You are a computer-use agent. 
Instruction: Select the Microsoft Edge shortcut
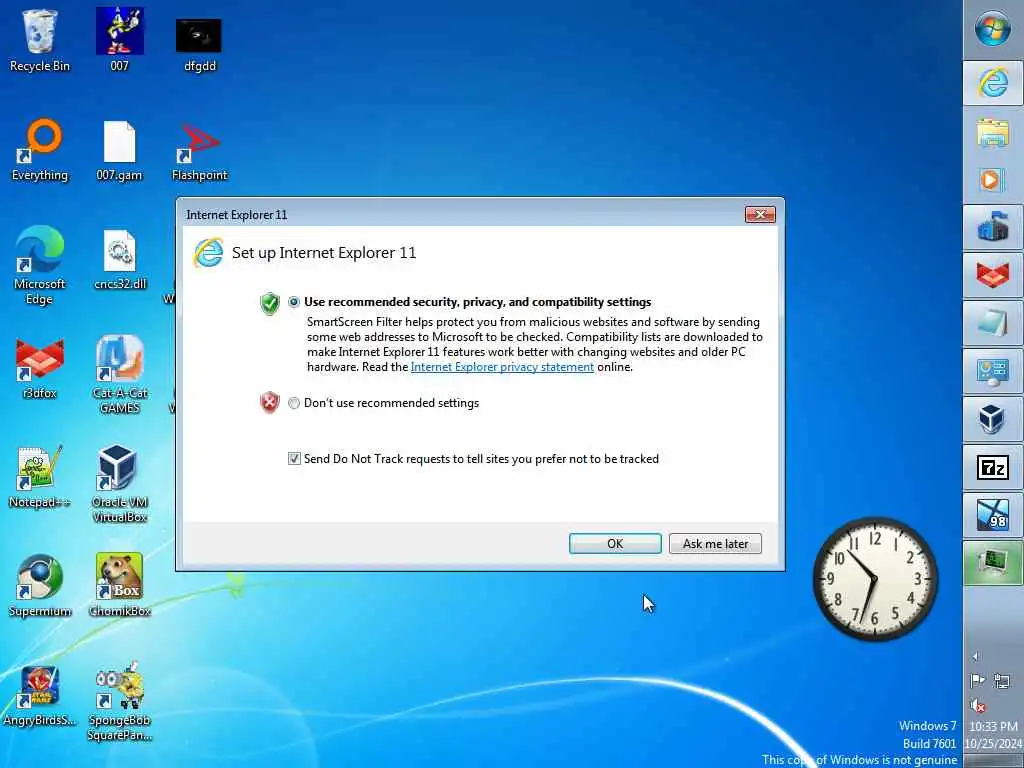click(x=40, y=265)
